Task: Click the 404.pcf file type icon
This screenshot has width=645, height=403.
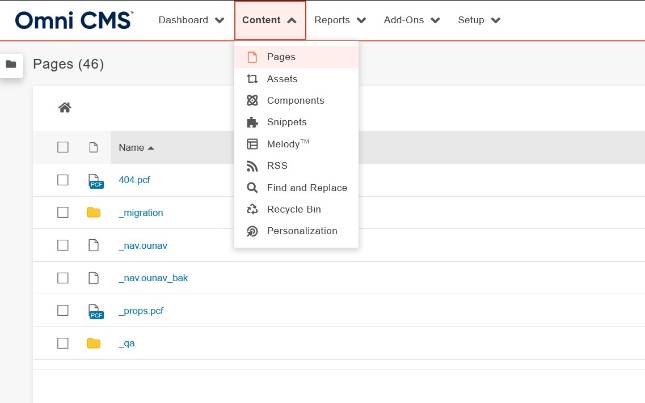Action: pyautogui.click(x=95, y=180)
